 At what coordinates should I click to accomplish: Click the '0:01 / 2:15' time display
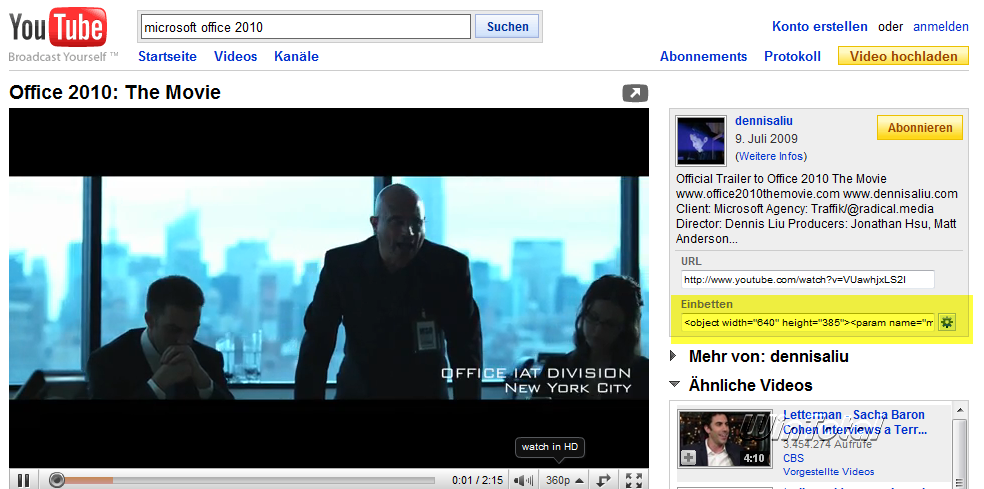477,480
